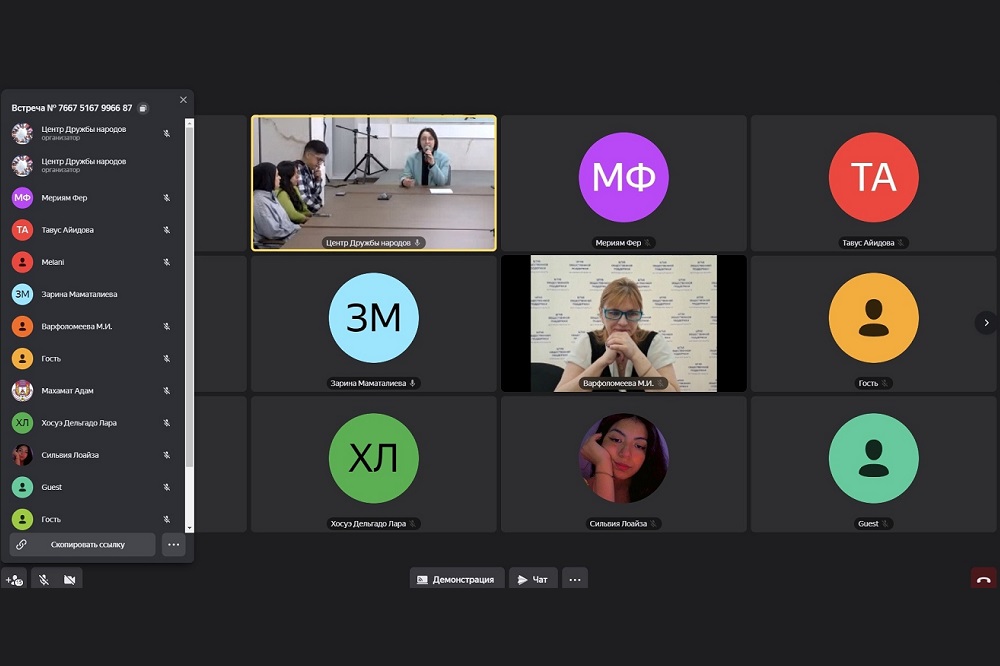
Task: Open the Чат panel
Action: tap(533, 579)
